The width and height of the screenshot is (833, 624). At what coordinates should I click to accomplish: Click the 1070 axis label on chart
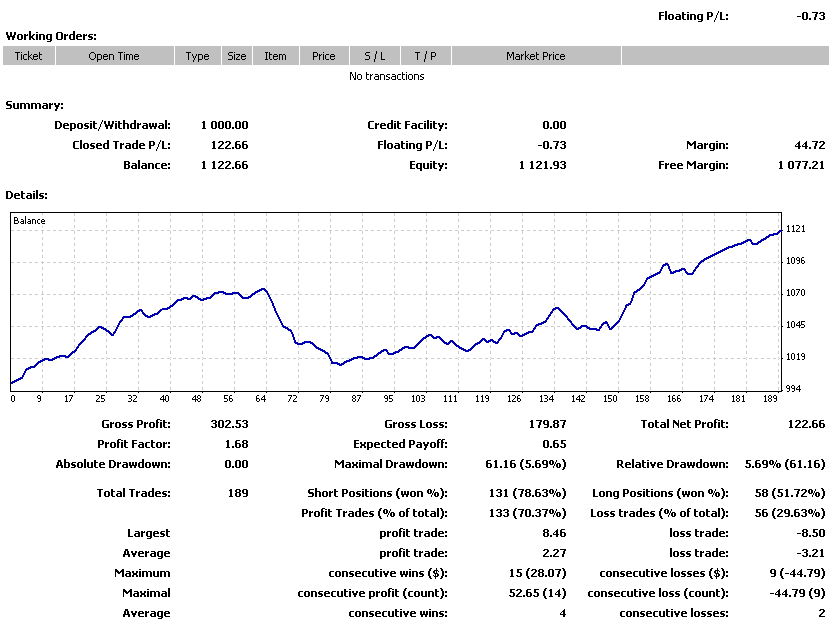tap(795, 293)
